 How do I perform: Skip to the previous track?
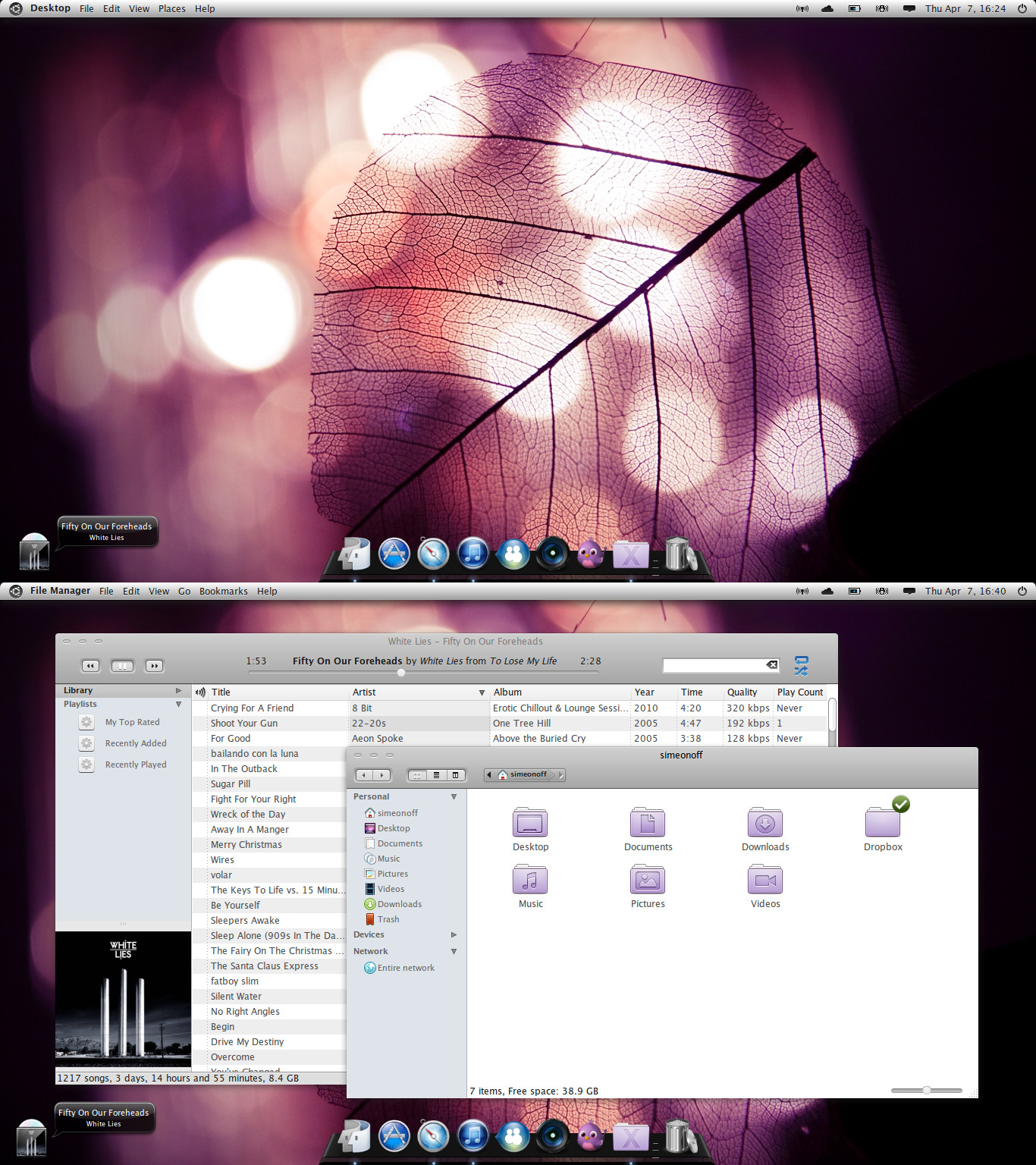(x=90, y=666)
